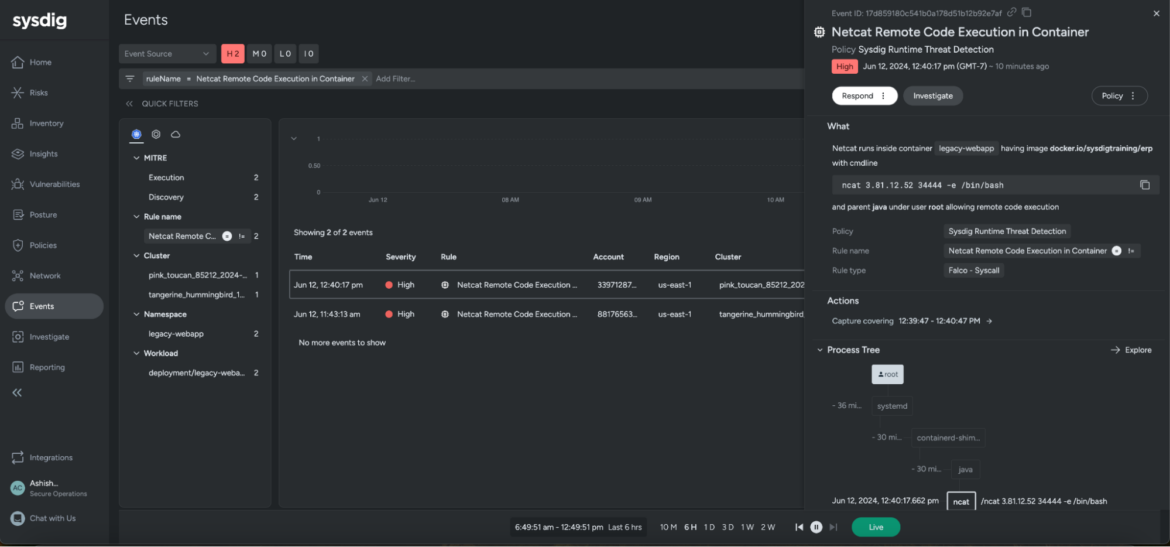
Task: Click the Reporting chart icon
Action: click(18, 367)
